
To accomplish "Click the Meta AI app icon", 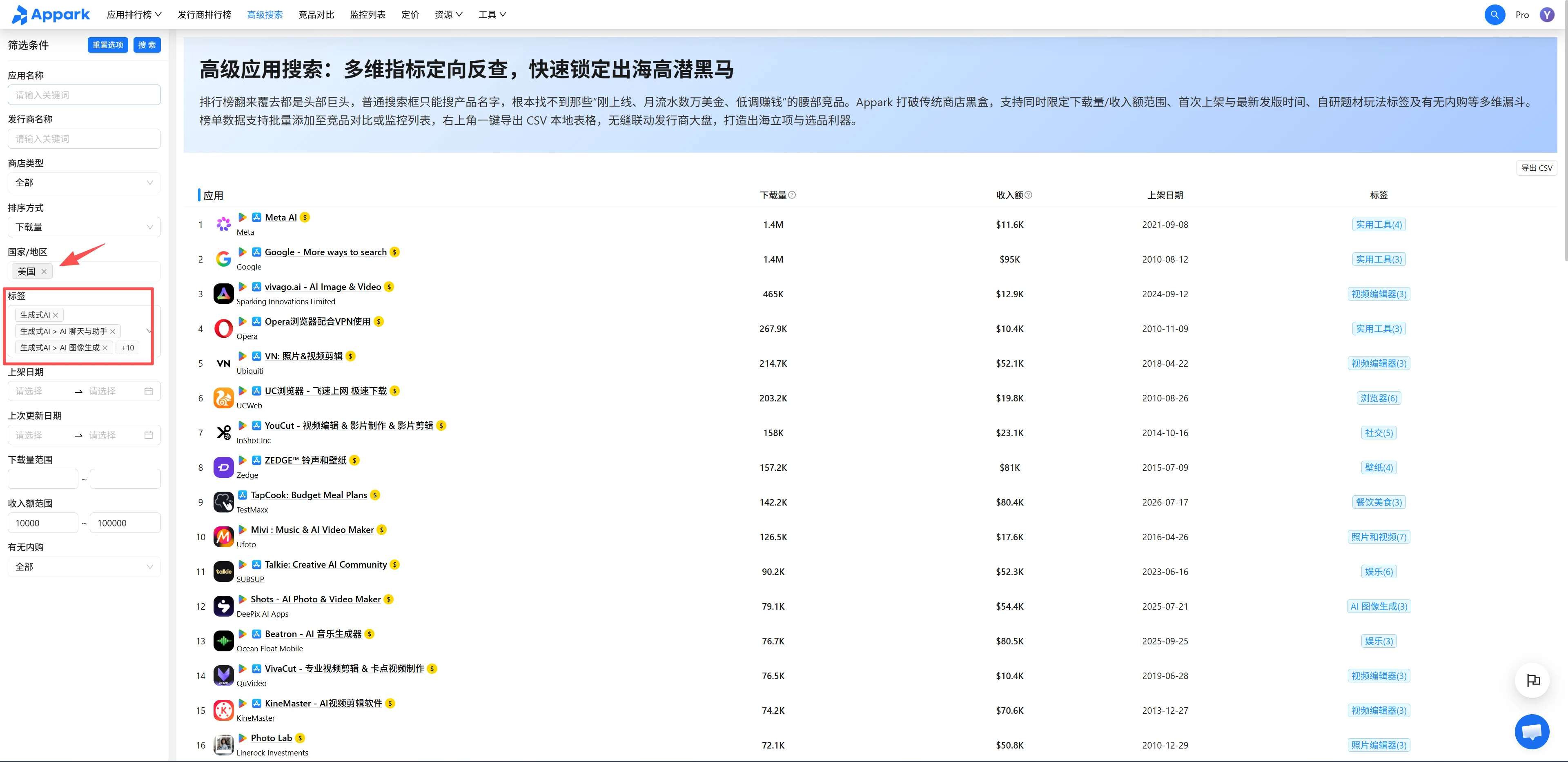I will [223, 225].
